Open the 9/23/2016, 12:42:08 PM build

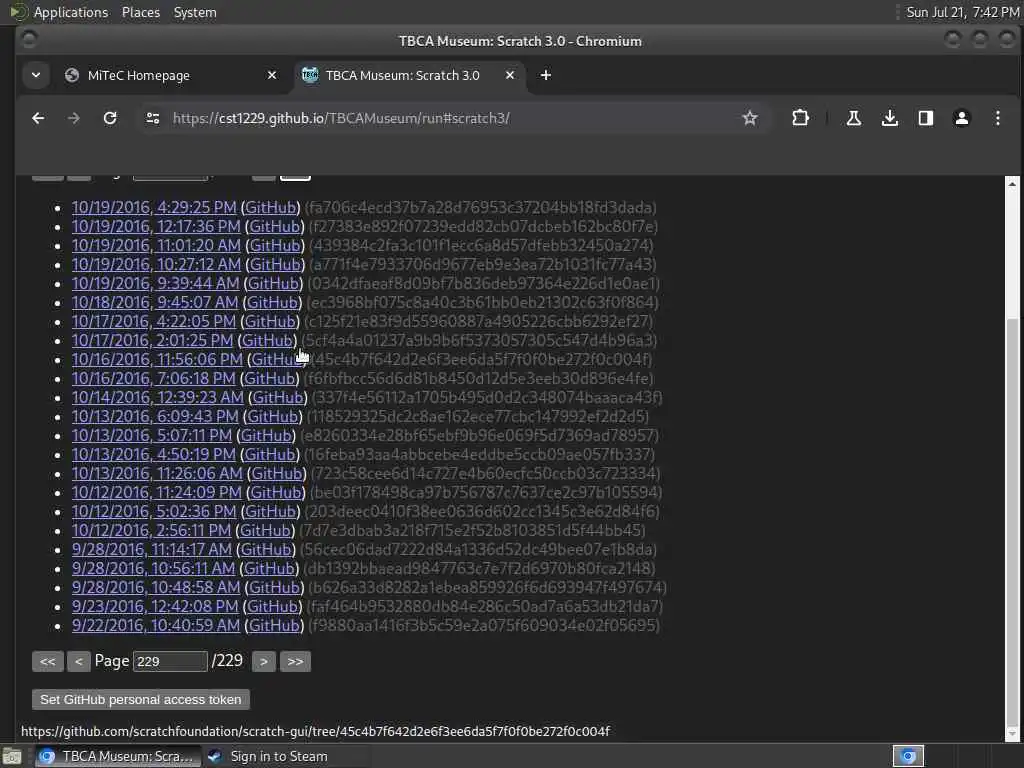point(155,606)
